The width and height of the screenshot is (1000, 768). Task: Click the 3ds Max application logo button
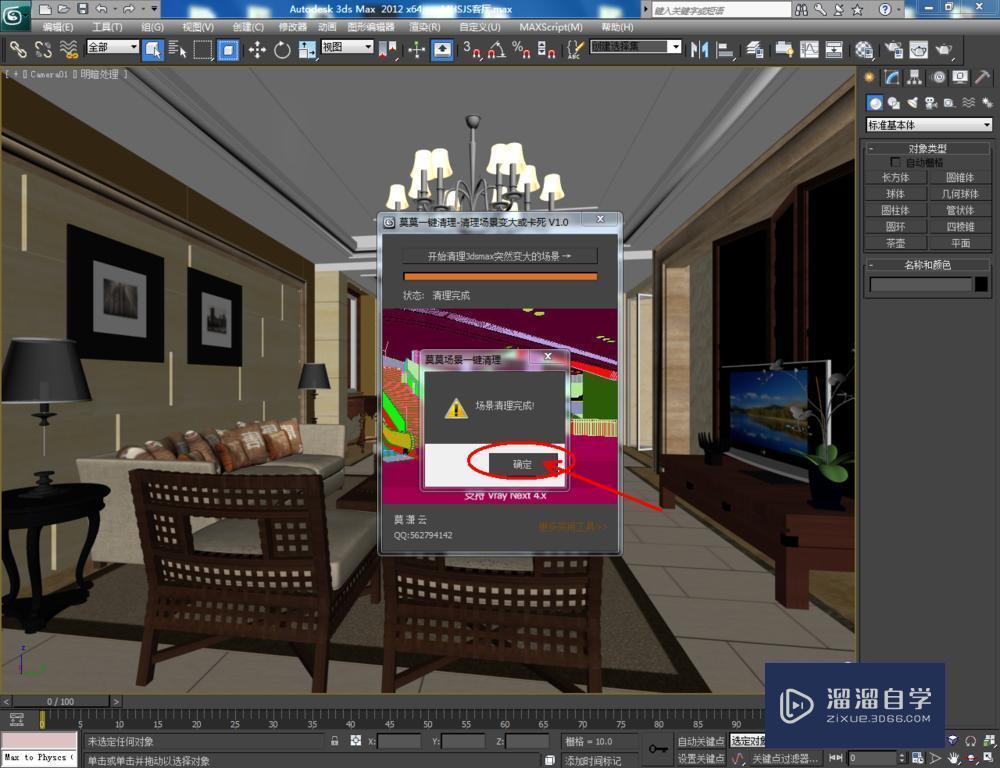click(14, 15)
